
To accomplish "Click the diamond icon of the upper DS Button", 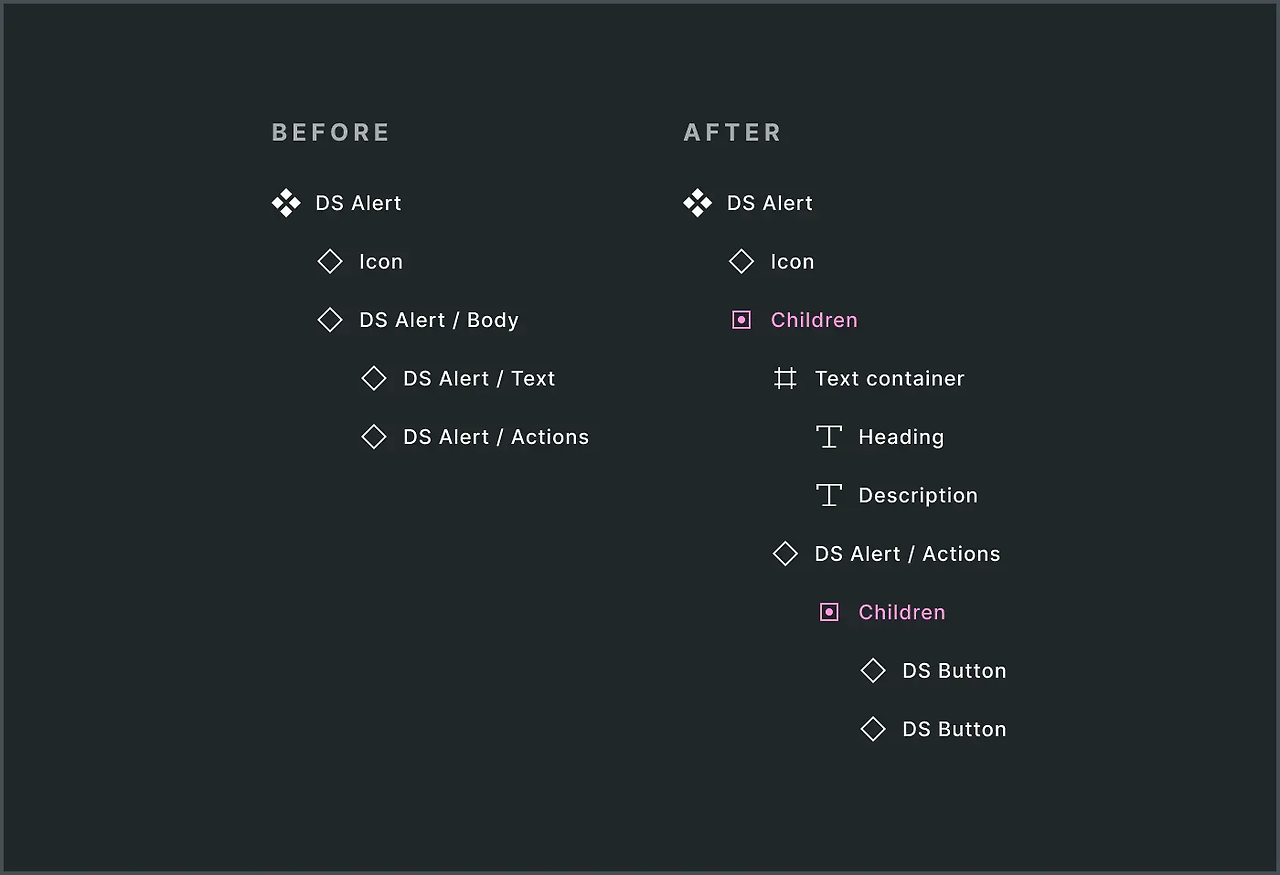I will point(873,671).
